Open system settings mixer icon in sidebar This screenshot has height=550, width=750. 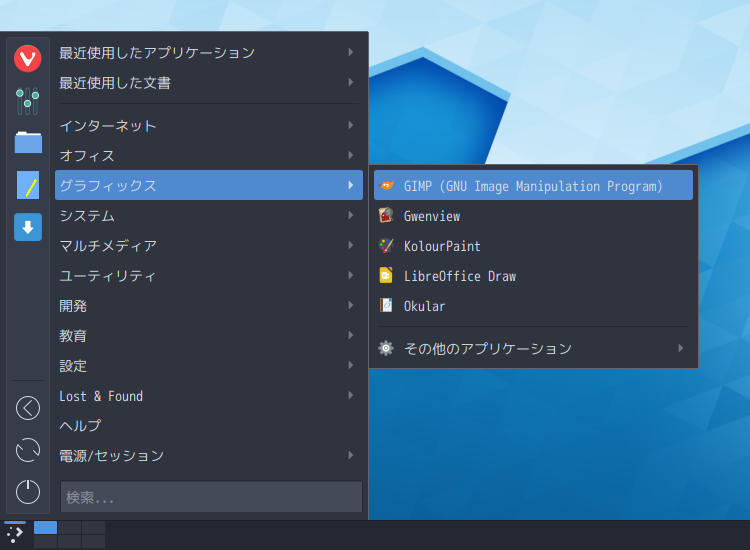tap(28, 101)
